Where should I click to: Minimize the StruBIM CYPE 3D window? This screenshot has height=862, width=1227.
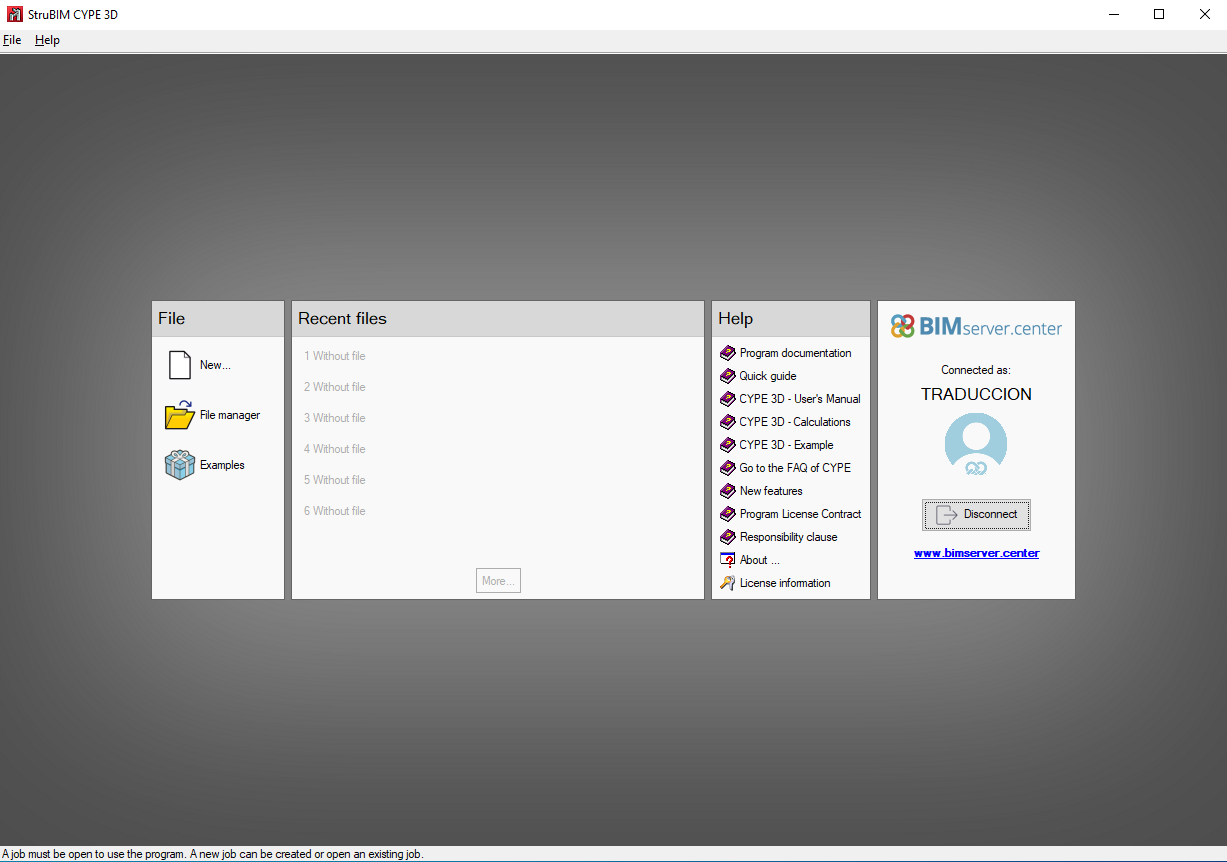(1113, 14)
